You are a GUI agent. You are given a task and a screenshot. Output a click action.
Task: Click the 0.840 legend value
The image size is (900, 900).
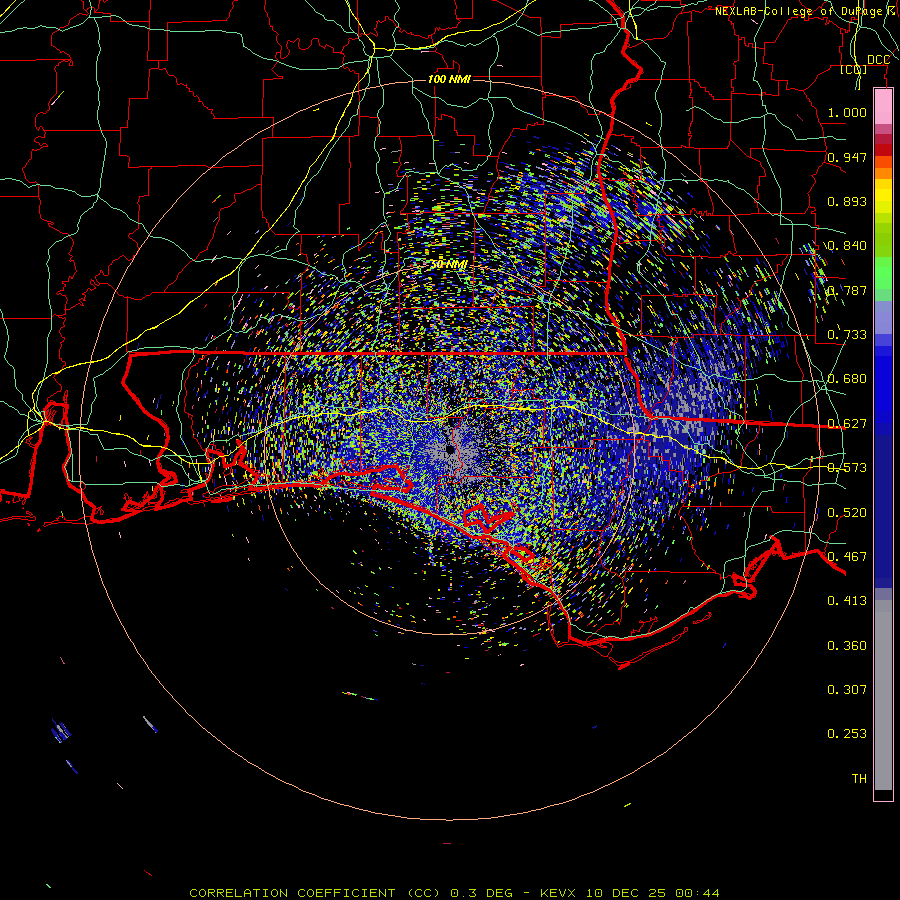(847, 246)
